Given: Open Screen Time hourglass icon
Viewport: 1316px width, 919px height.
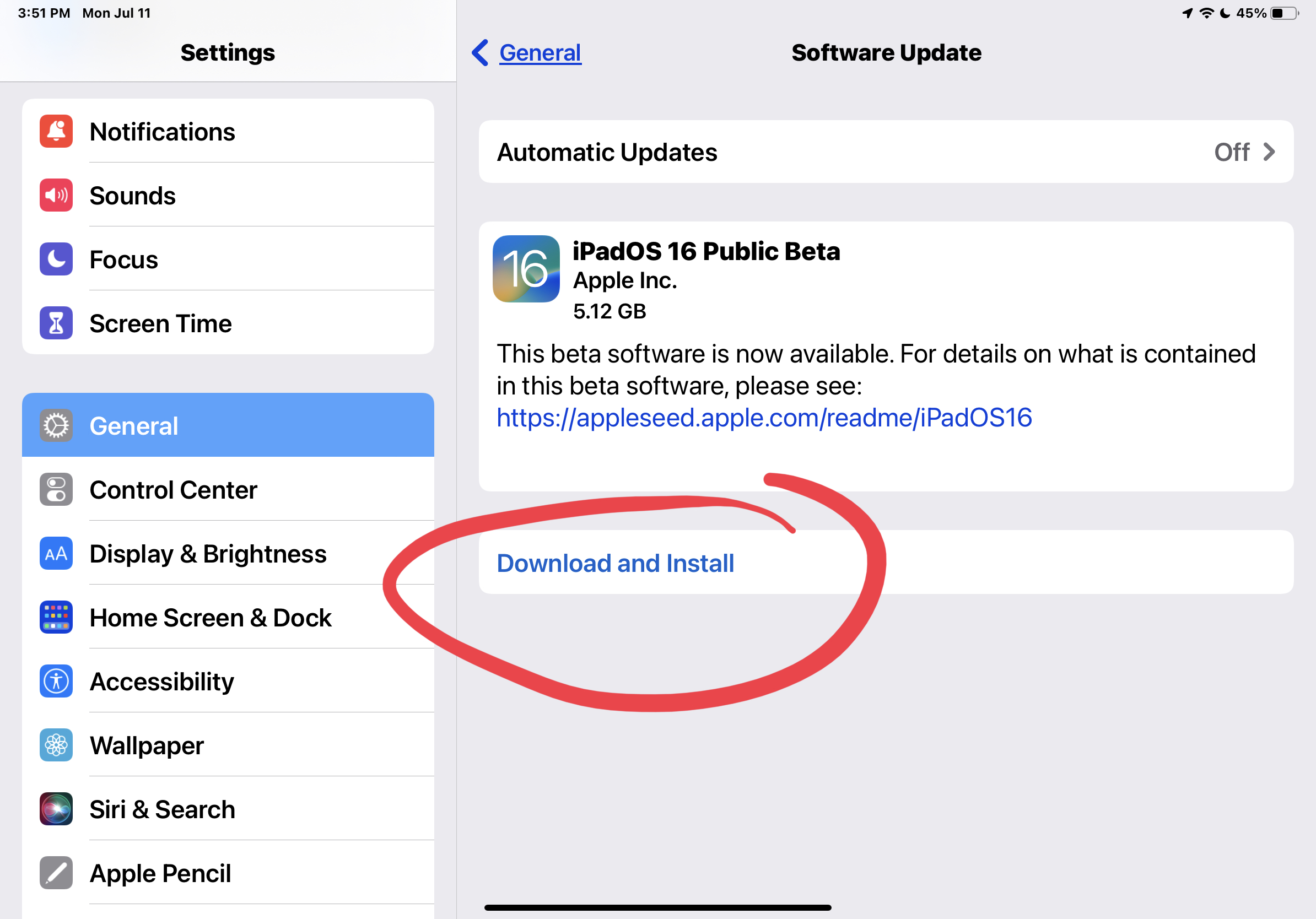Looking at the screenshot, I should pos(56,323).
